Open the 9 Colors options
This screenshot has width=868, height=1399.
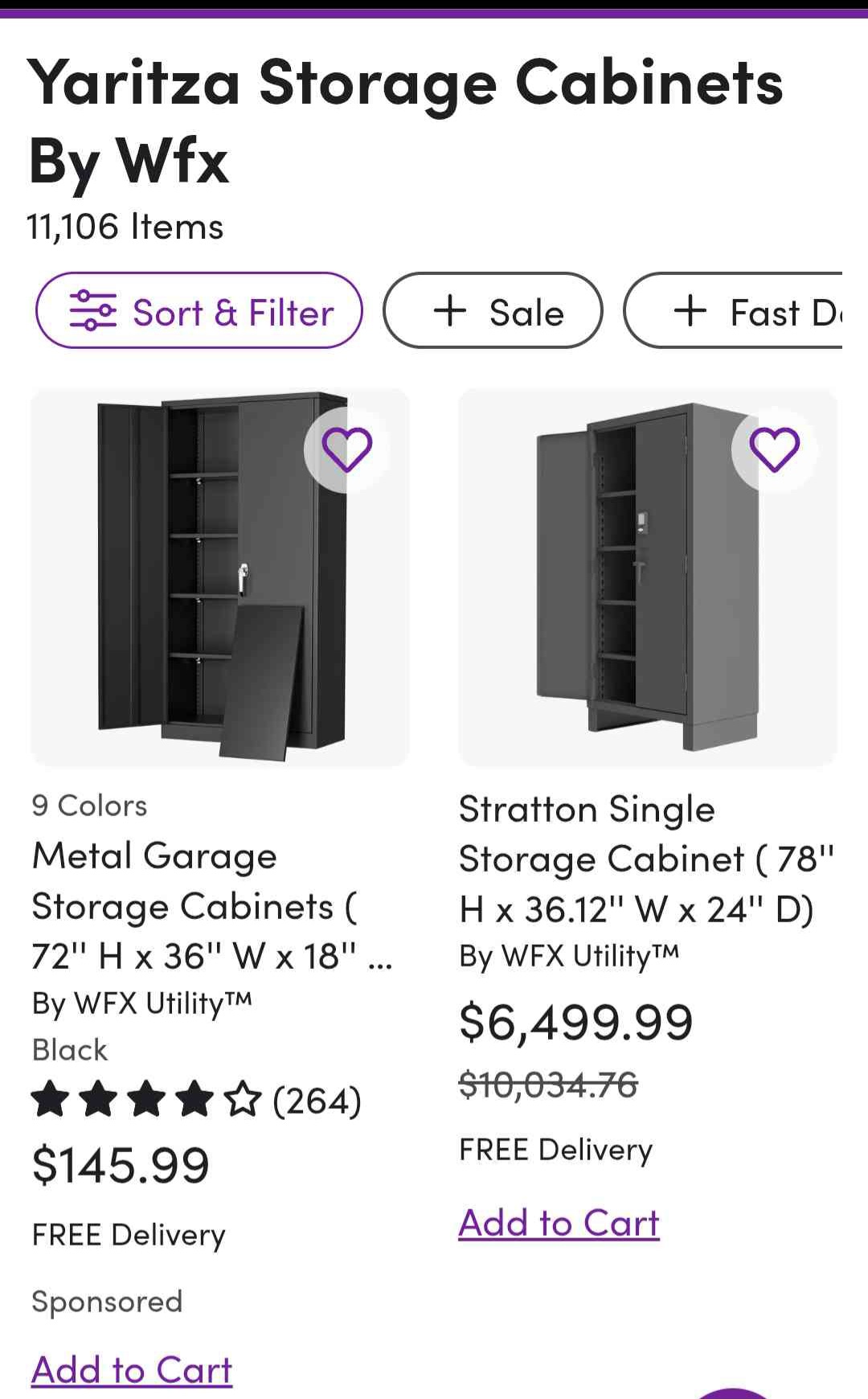(x=89, y=806)
